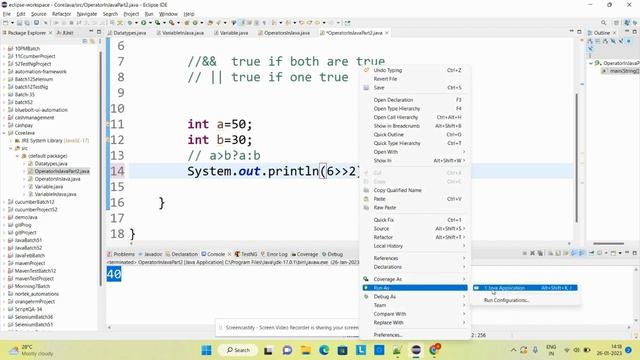This screenshot has height=360, width=640.
Task: Open Microsoft Edge from the taskbar
Action: pyautogui.click(x=324, y=350)
